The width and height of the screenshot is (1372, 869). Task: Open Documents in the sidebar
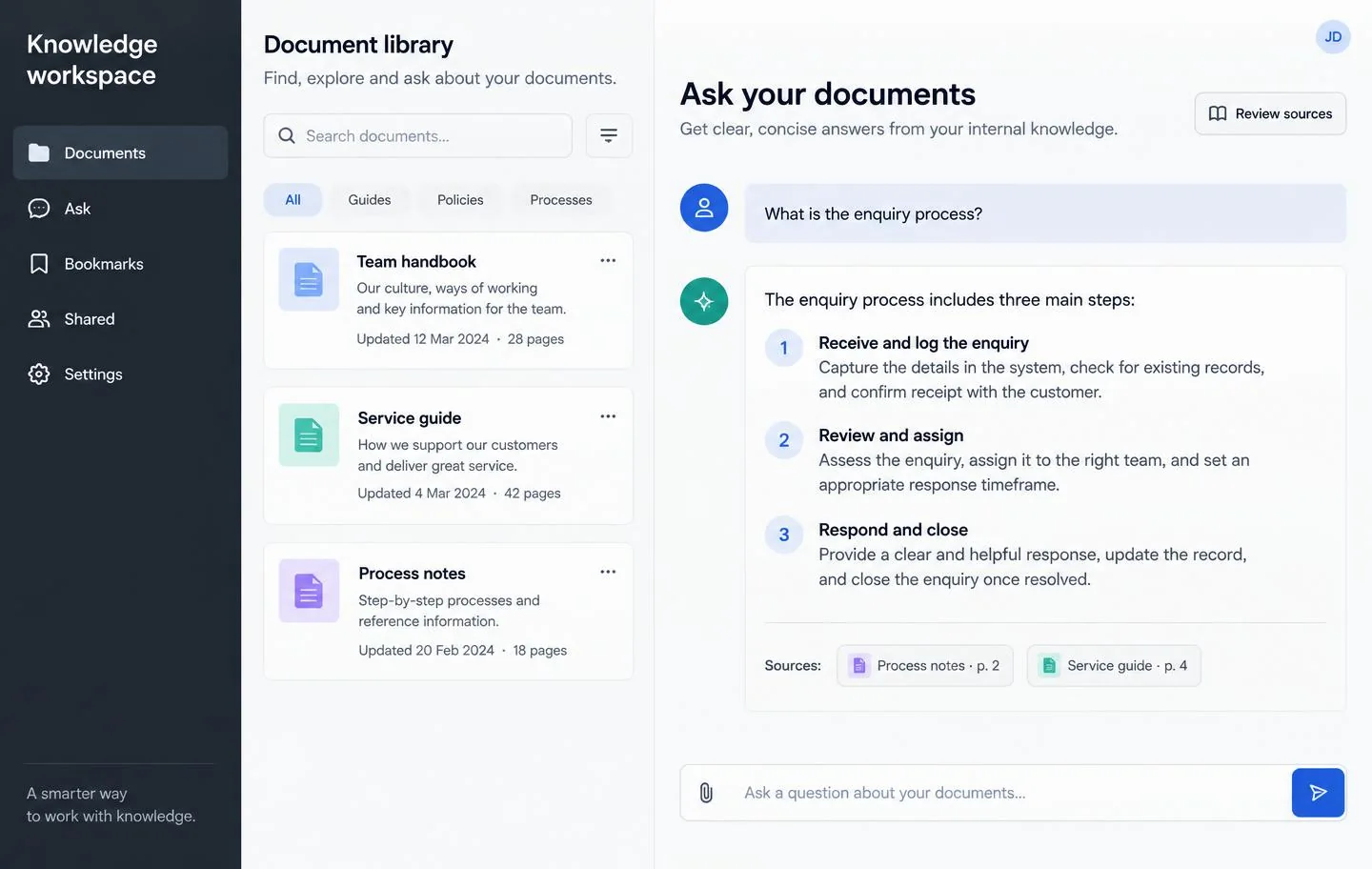coord(120,152)
